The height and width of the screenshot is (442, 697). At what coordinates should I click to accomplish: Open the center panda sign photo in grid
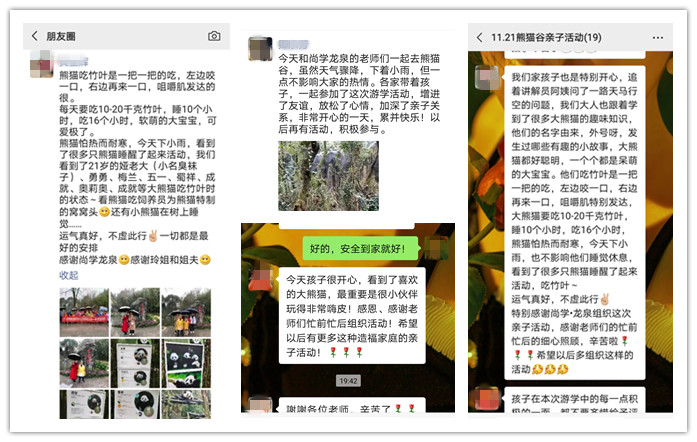tap(134, 363)
